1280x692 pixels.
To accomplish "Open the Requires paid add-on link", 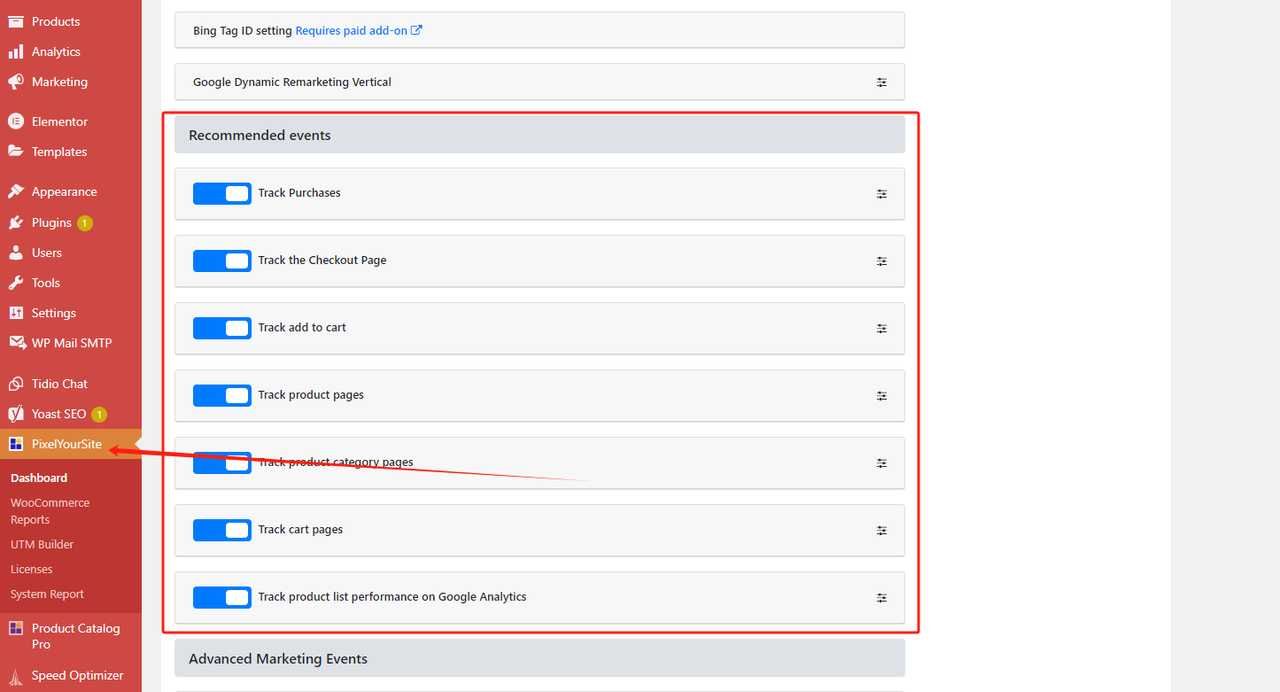I will coord(351,30).
